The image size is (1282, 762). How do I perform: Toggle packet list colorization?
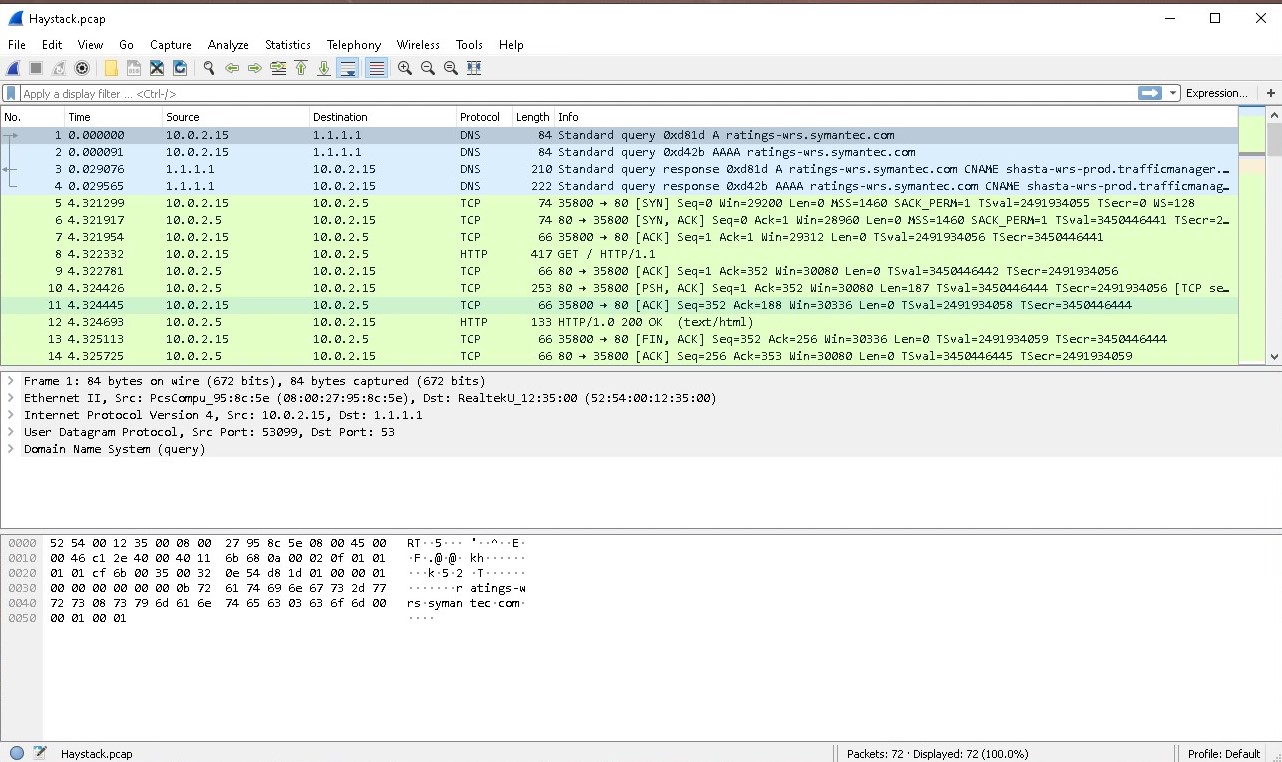pyautogui.click(x=376, y=68)
